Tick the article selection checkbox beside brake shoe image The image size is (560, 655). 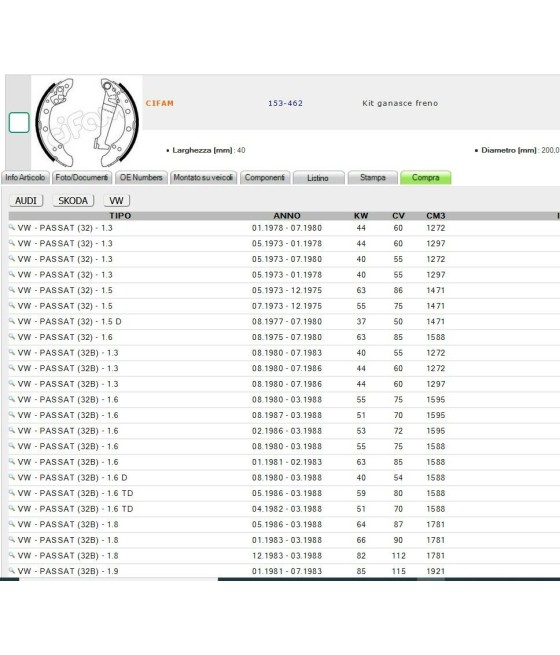coord(19,122)
